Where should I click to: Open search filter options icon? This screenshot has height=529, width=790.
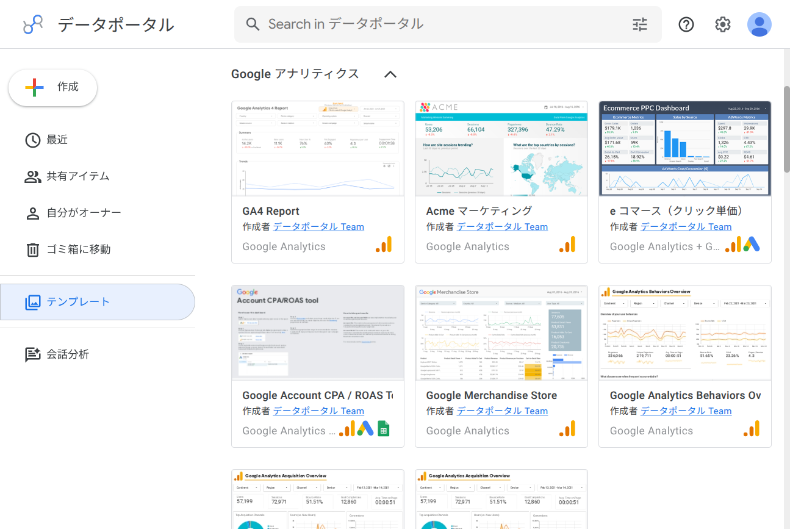point(640,24)
